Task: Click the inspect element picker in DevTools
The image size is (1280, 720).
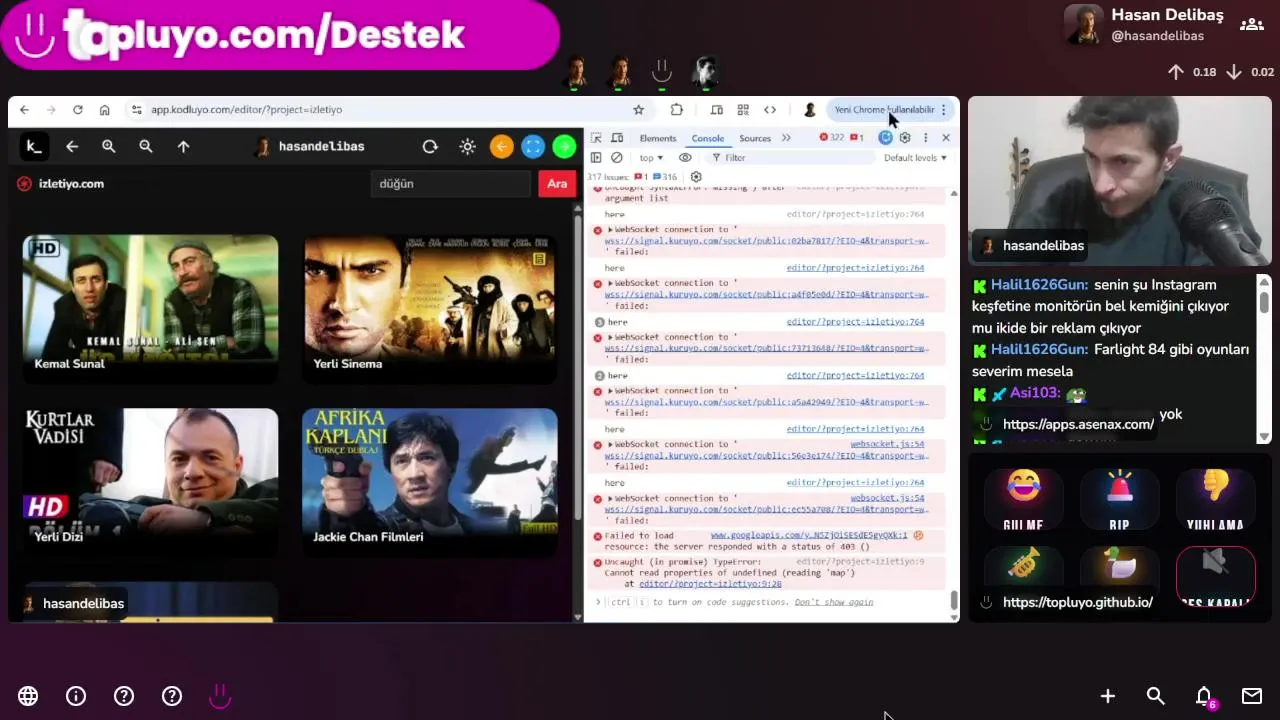Action: pyautogui.click(x=597, y=138)
